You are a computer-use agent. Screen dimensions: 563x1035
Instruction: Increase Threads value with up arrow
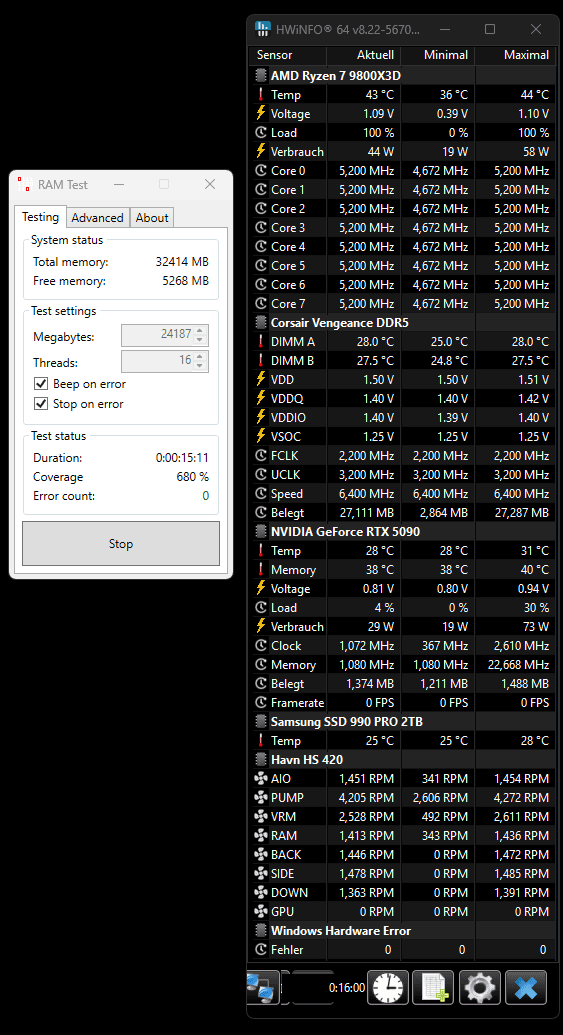click(200, 356)
